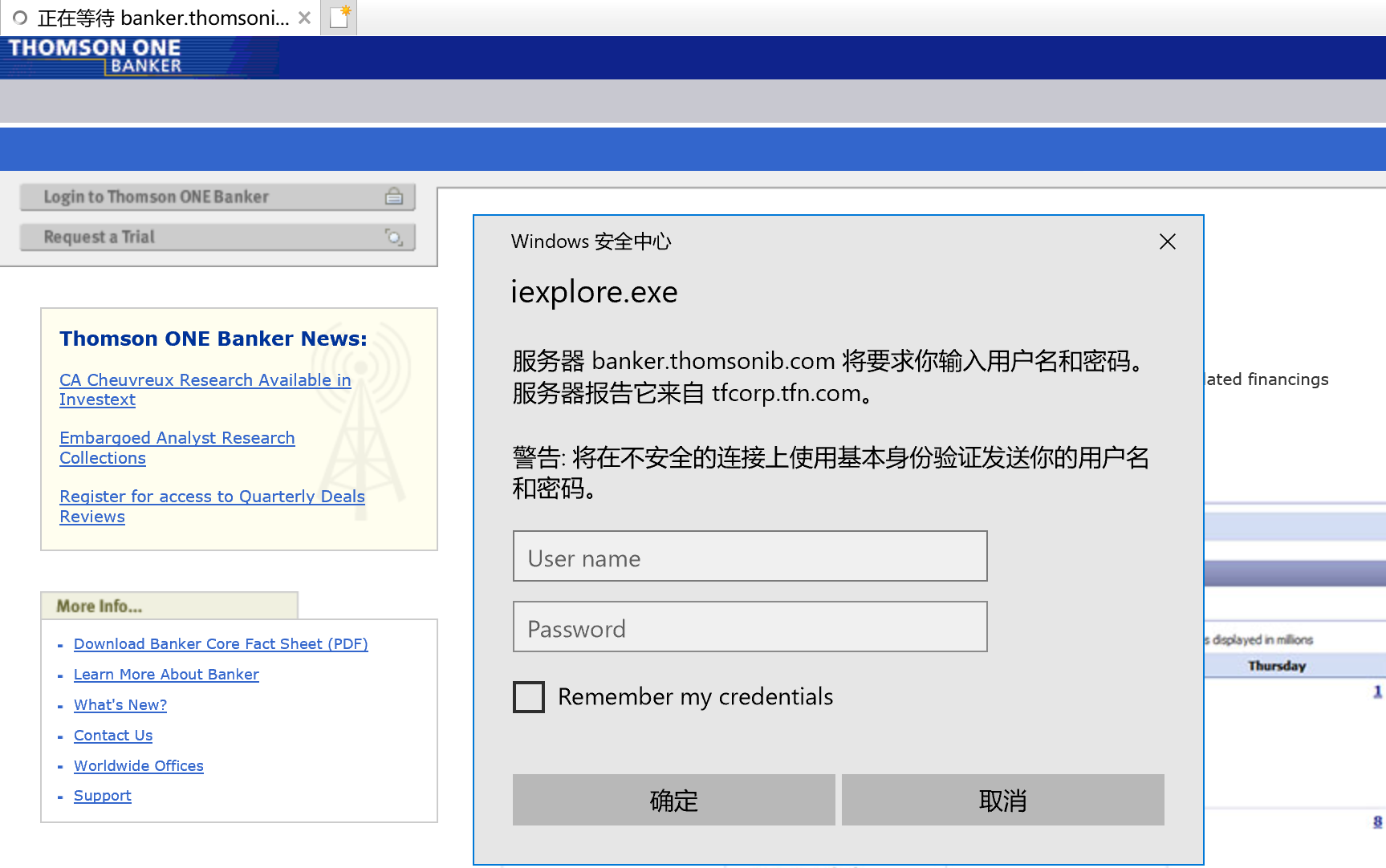
Task: Open Login to Thomson ONE Banker
Action: pos(217,197)
